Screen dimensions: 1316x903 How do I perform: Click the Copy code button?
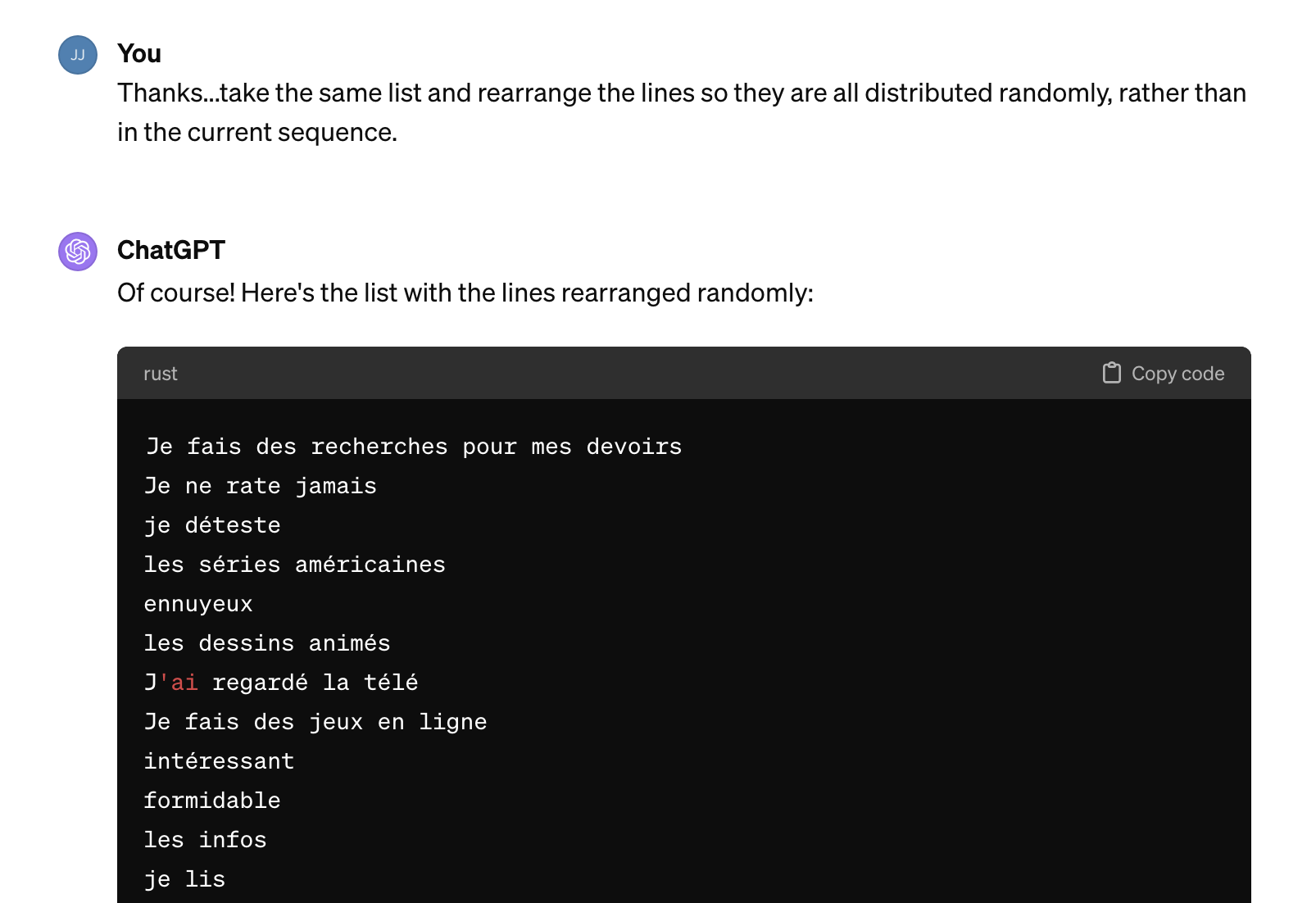point(1164,374)
